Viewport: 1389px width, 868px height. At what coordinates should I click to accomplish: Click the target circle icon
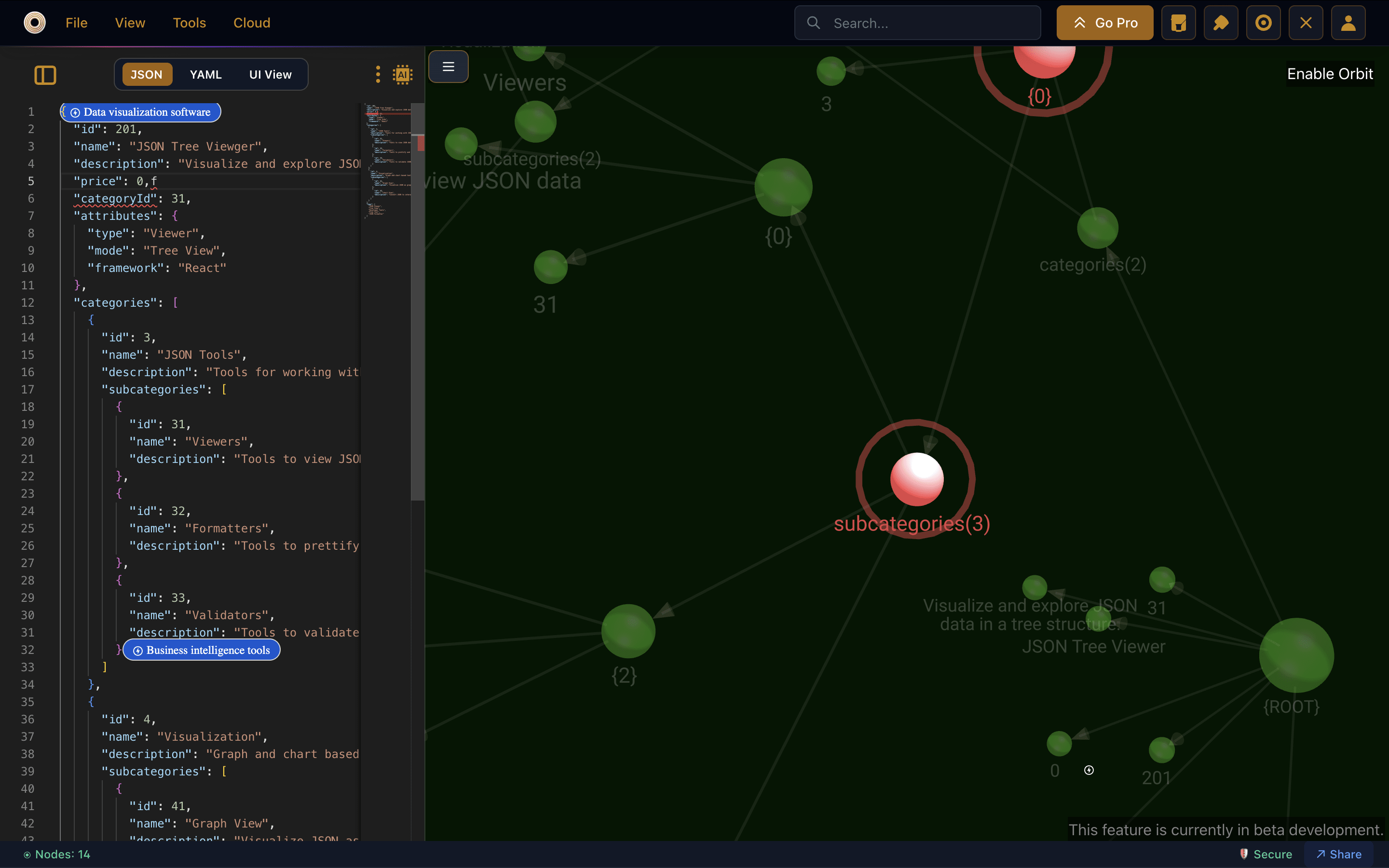(1263, 23)
